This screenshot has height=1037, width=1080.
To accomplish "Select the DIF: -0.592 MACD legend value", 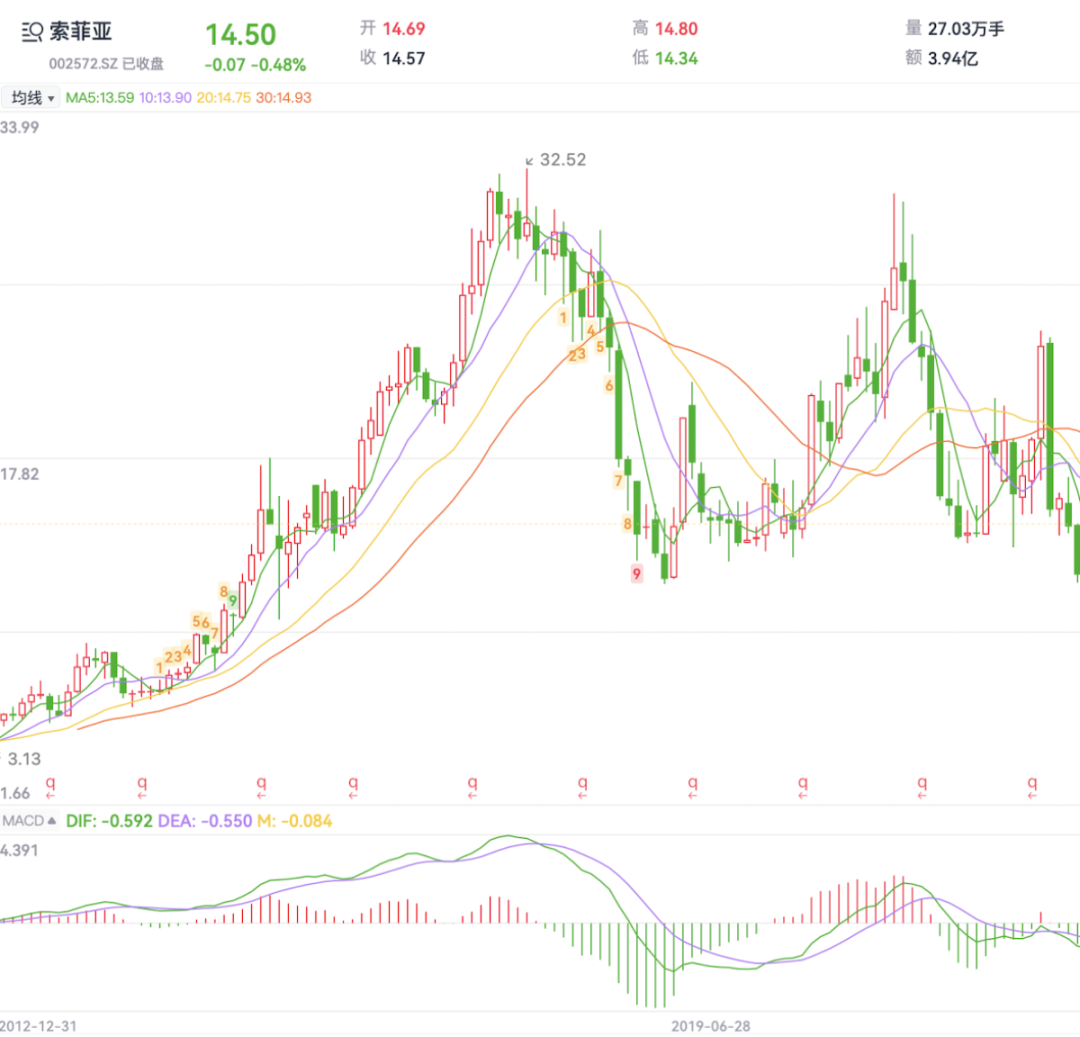I will click(109, 821).
